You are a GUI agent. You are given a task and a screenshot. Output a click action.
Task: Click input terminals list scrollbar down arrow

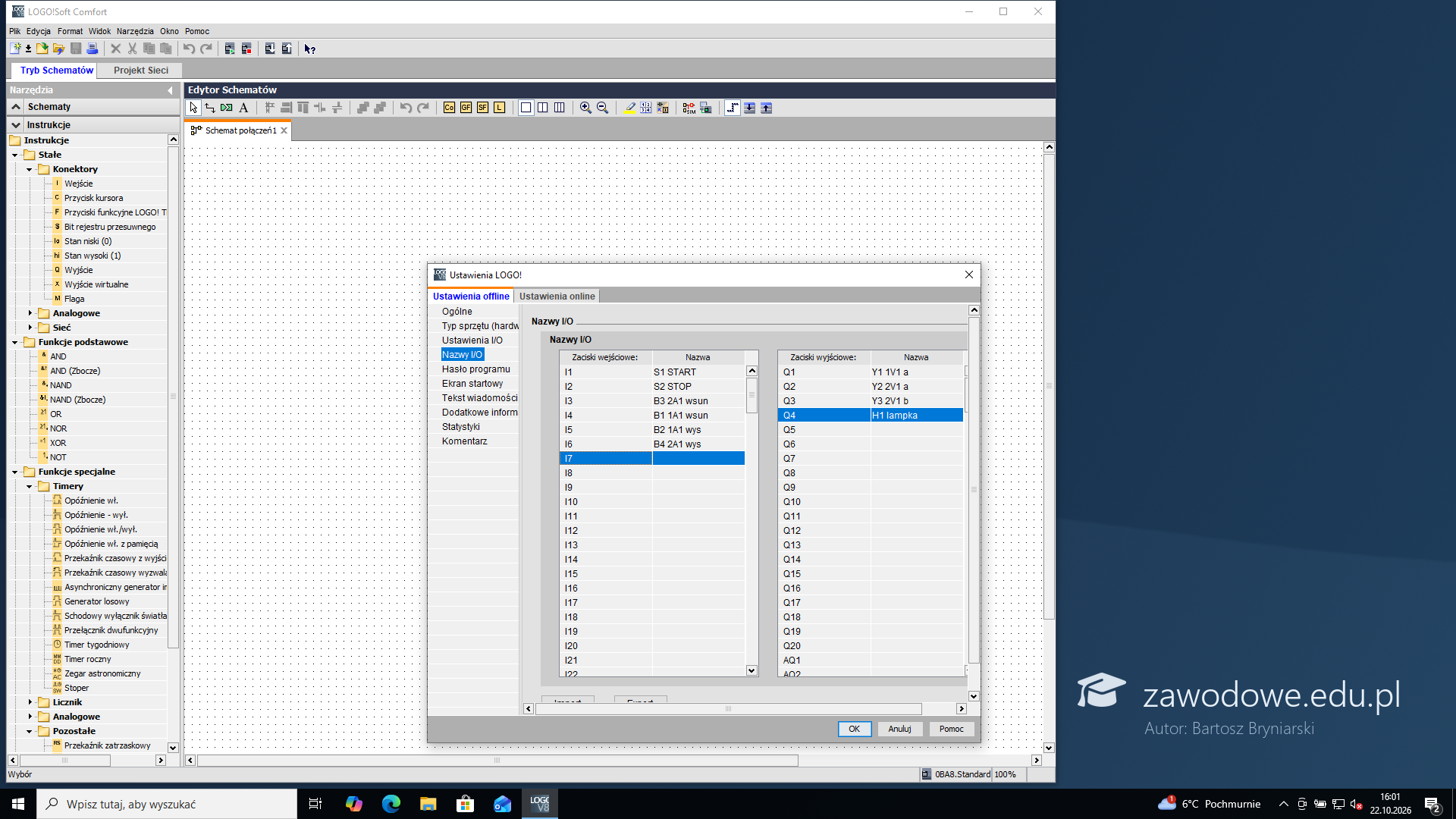(x=752, y=670)
